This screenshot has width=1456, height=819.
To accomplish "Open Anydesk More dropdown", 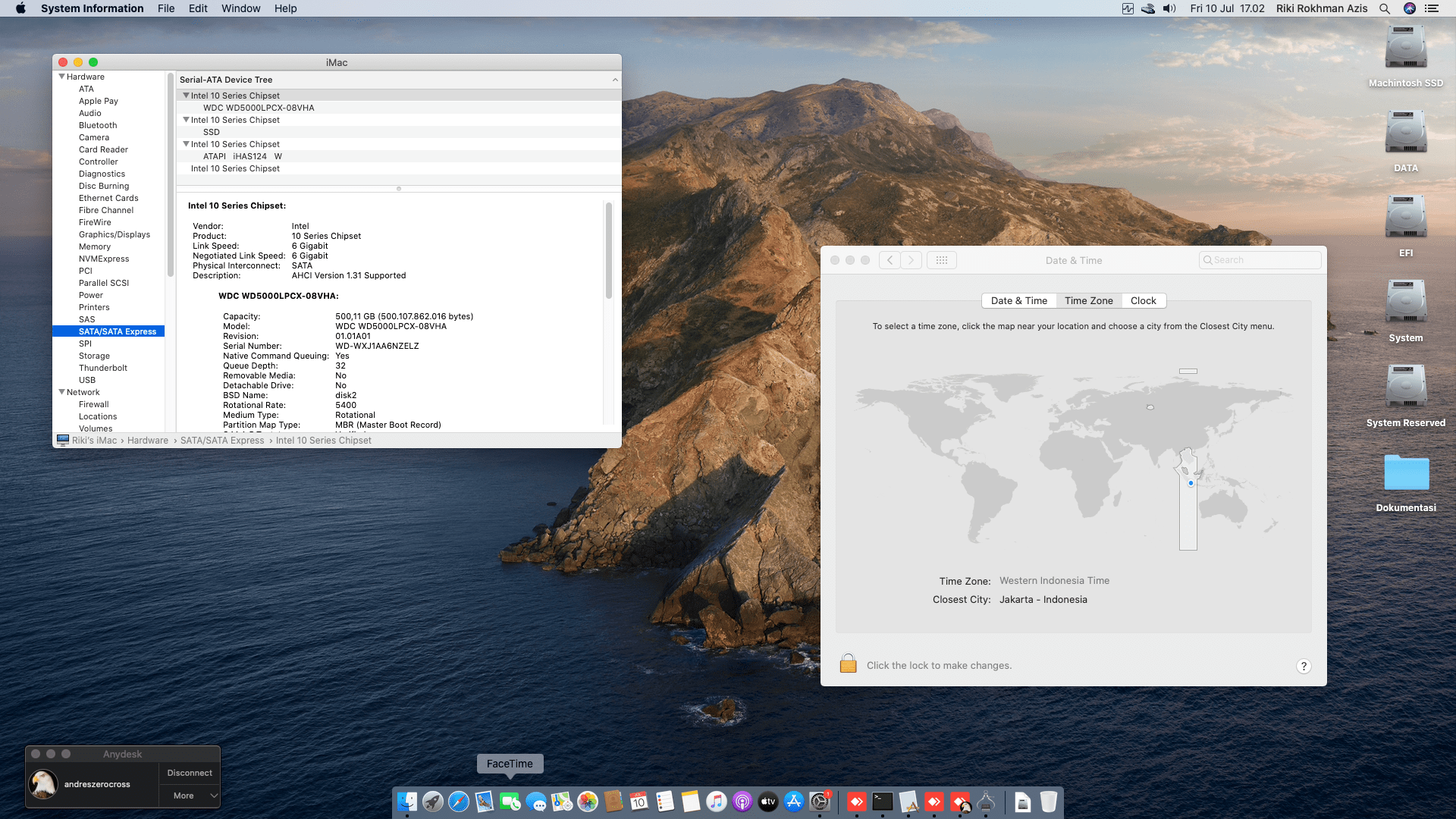I will pos(190,795).
